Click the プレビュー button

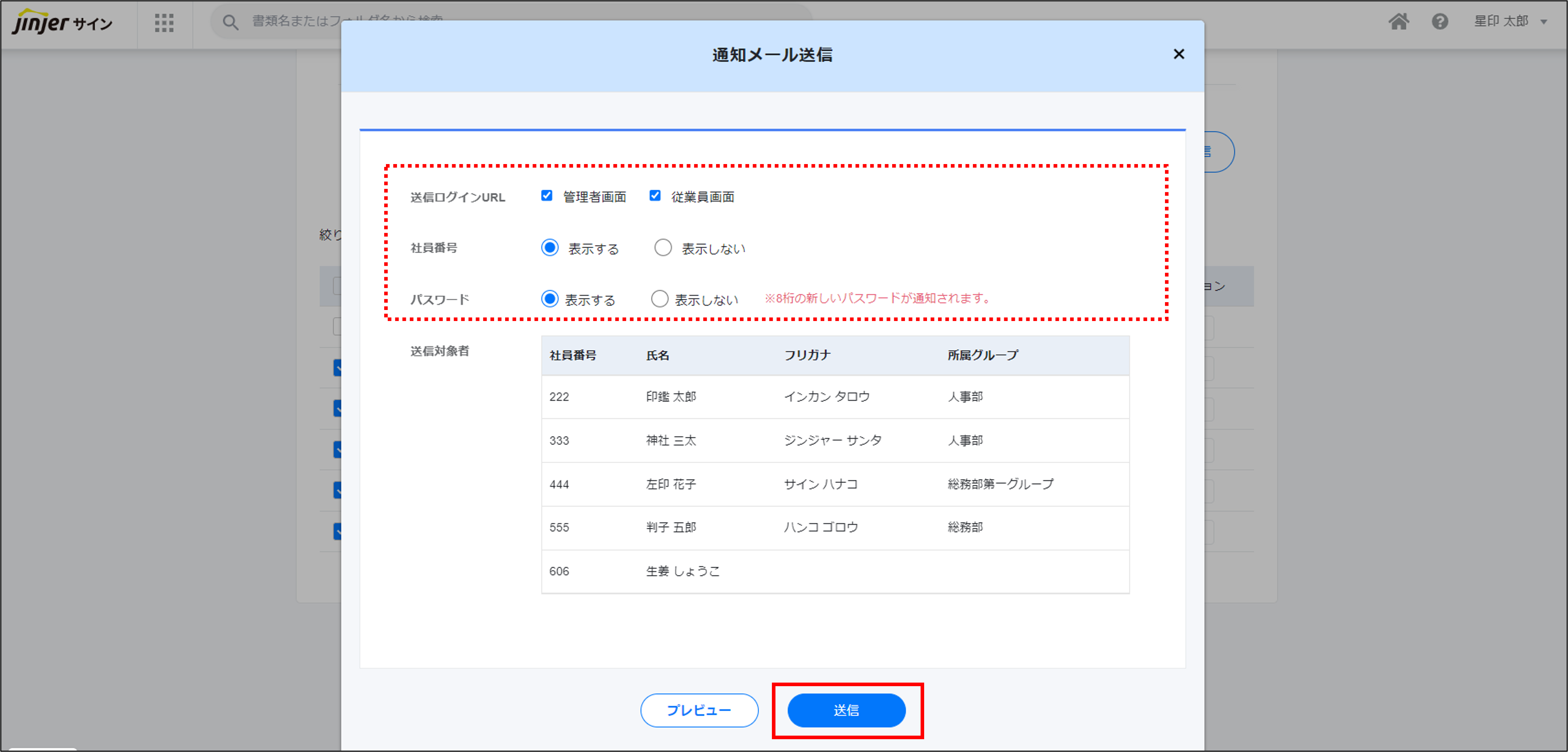click(x=699, y=710)
